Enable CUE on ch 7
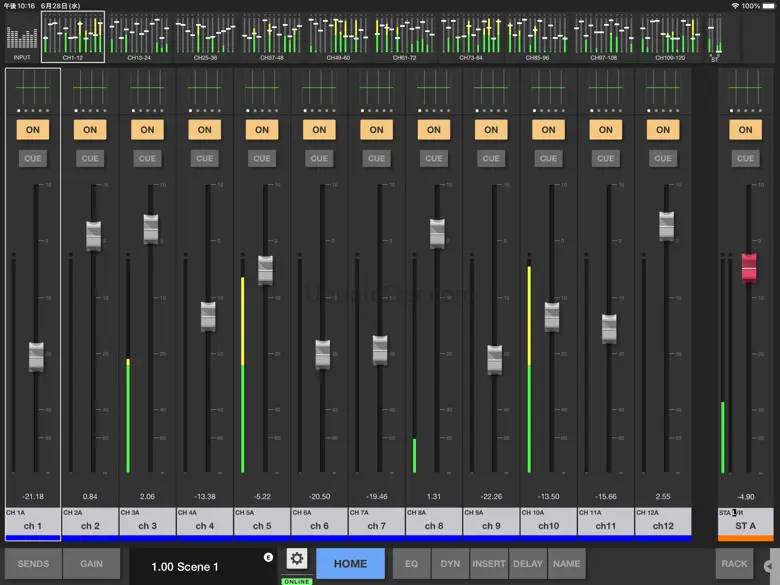This screenshot has width=780, height=585. [x=377, y=159]
